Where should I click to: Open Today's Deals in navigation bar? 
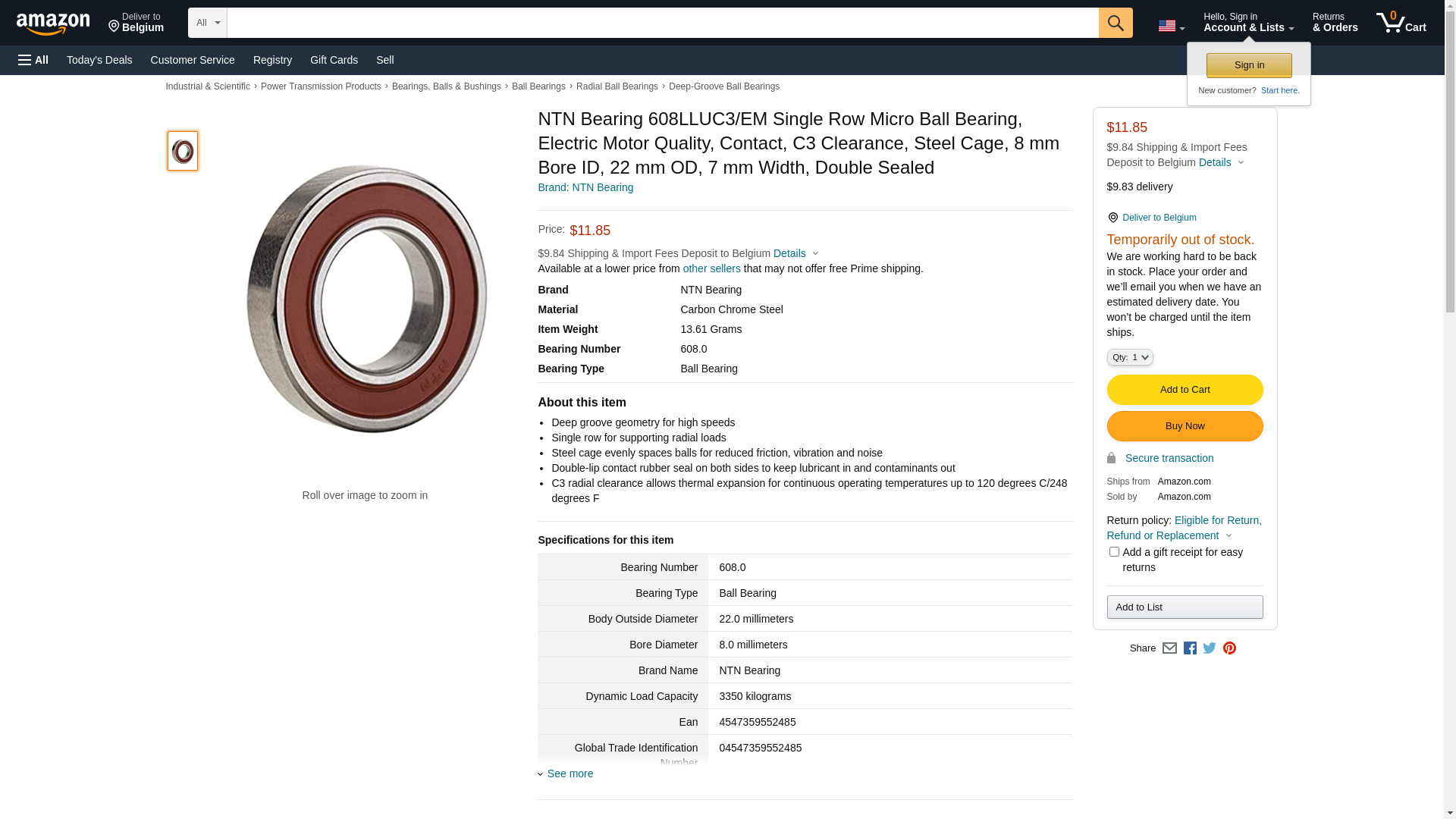point(99,60)
